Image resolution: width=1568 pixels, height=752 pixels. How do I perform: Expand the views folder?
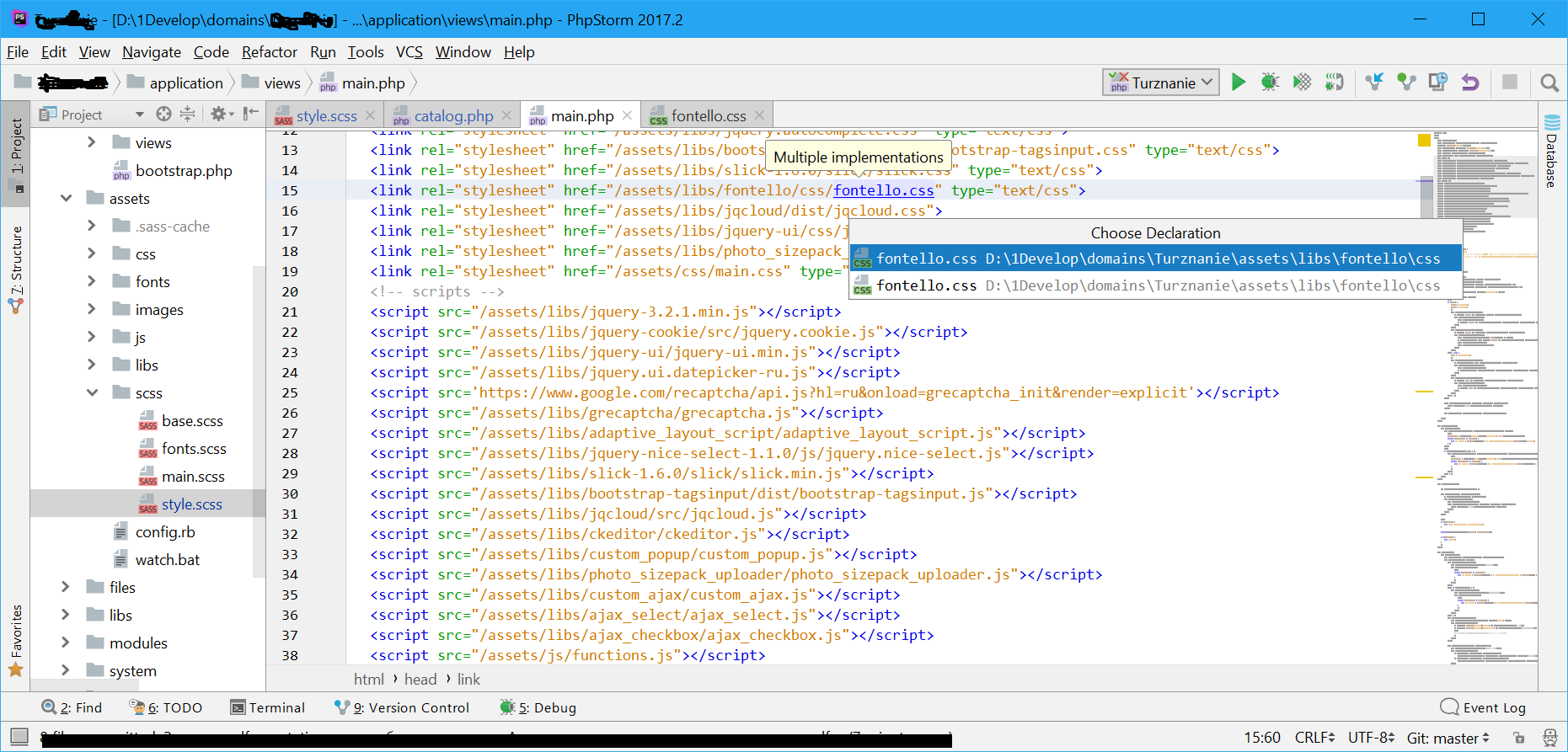pyautogui.click(x=92, y=142)
